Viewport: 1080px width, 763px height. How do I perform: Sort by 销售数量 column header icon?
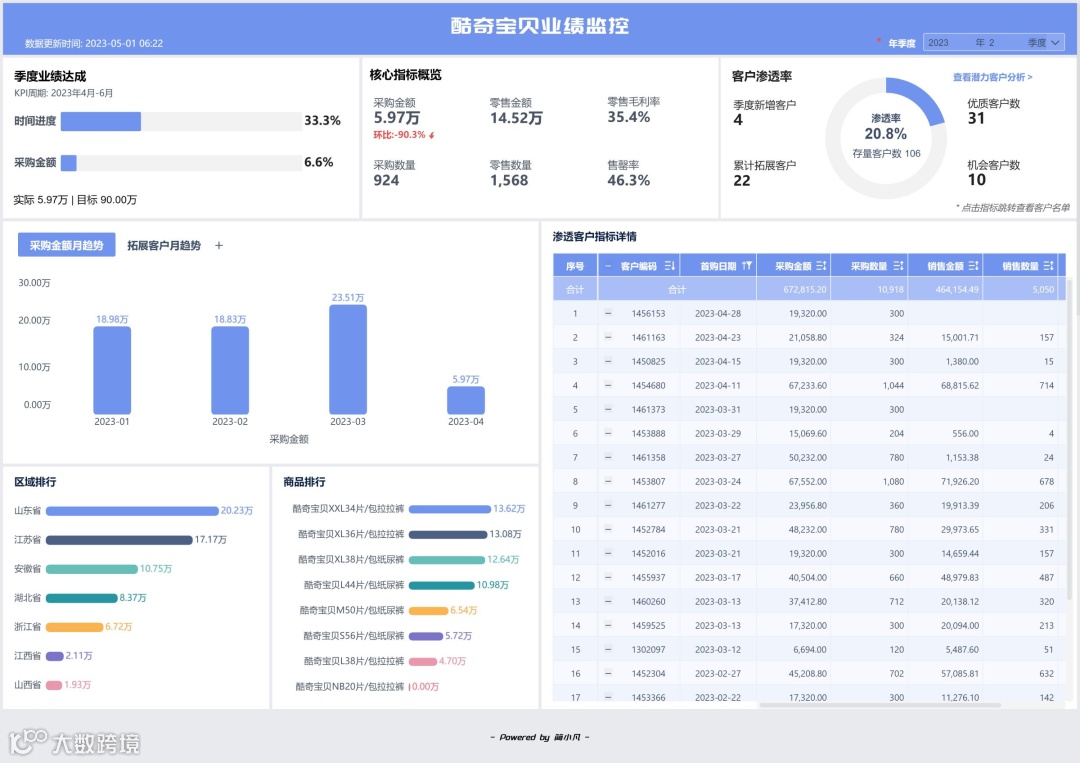click(x=1048, y=266)
